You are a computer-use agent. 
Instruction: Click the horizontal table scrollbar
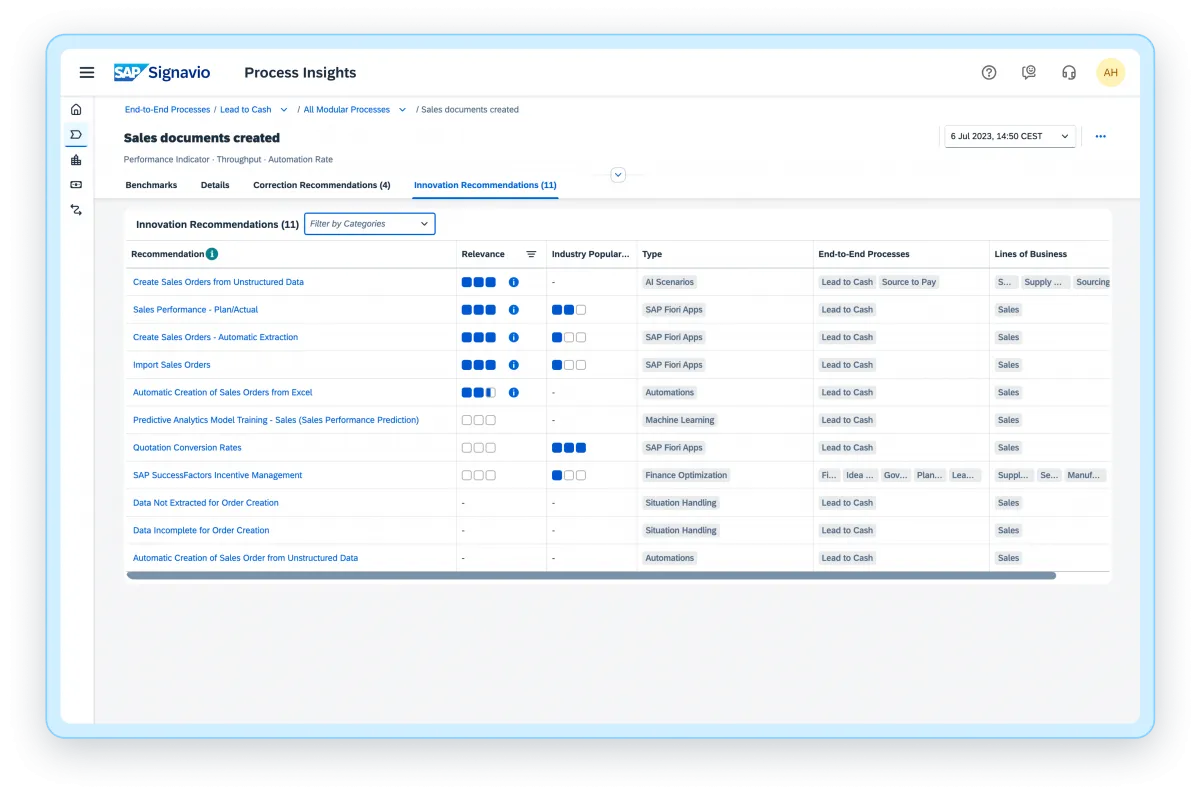coord(591,576)
